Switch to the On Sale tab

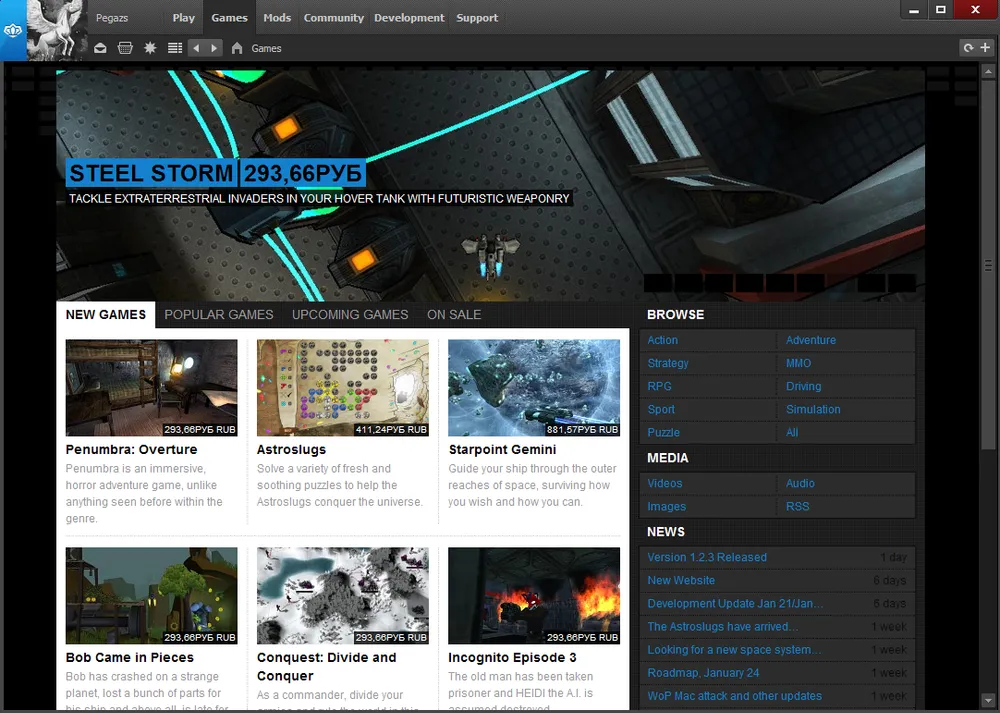454,315
